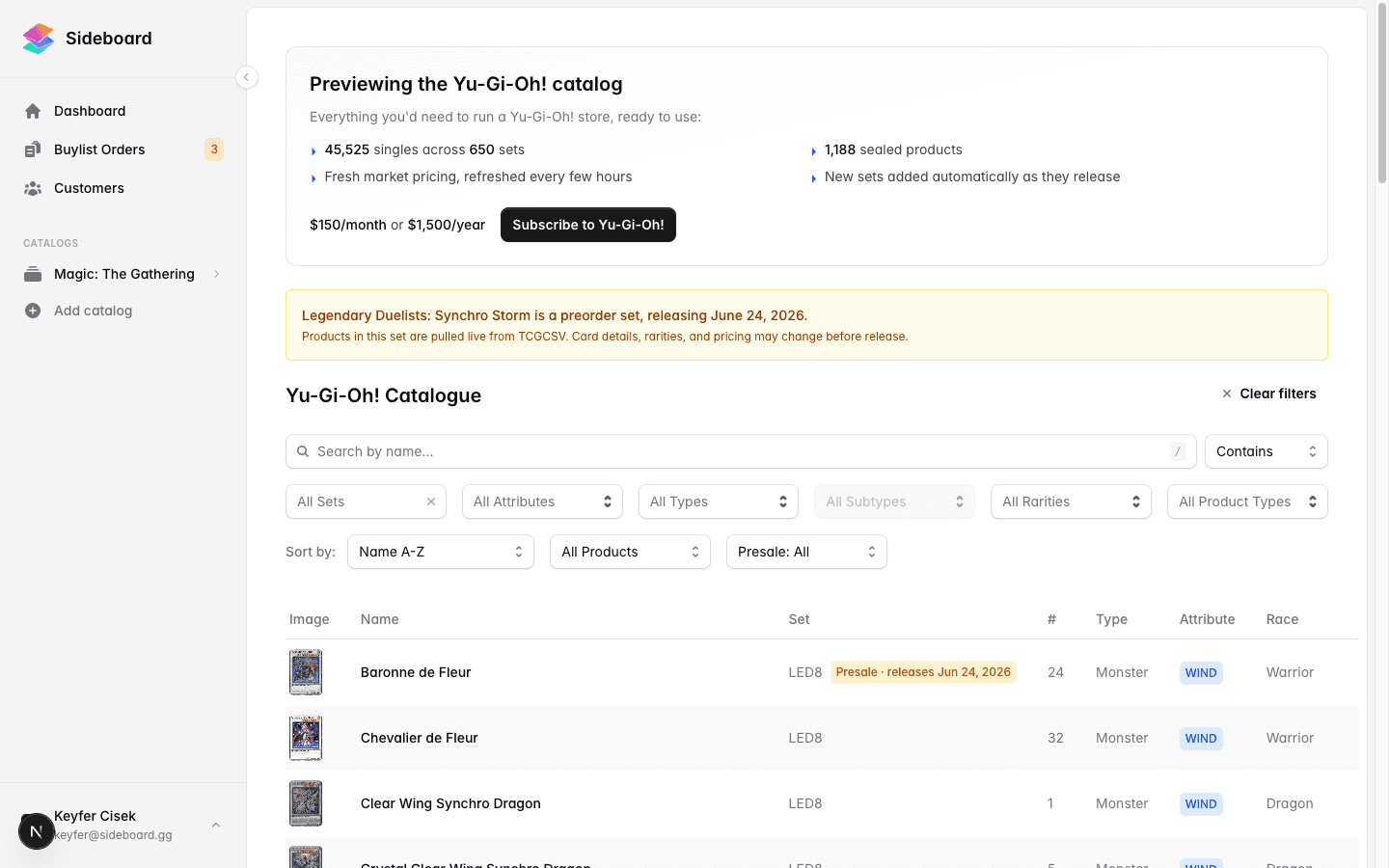This screenshot has height=868, width=1389.
Task: Expand the Keyfer Cisek account menu
Action: (x=216, y=826)
